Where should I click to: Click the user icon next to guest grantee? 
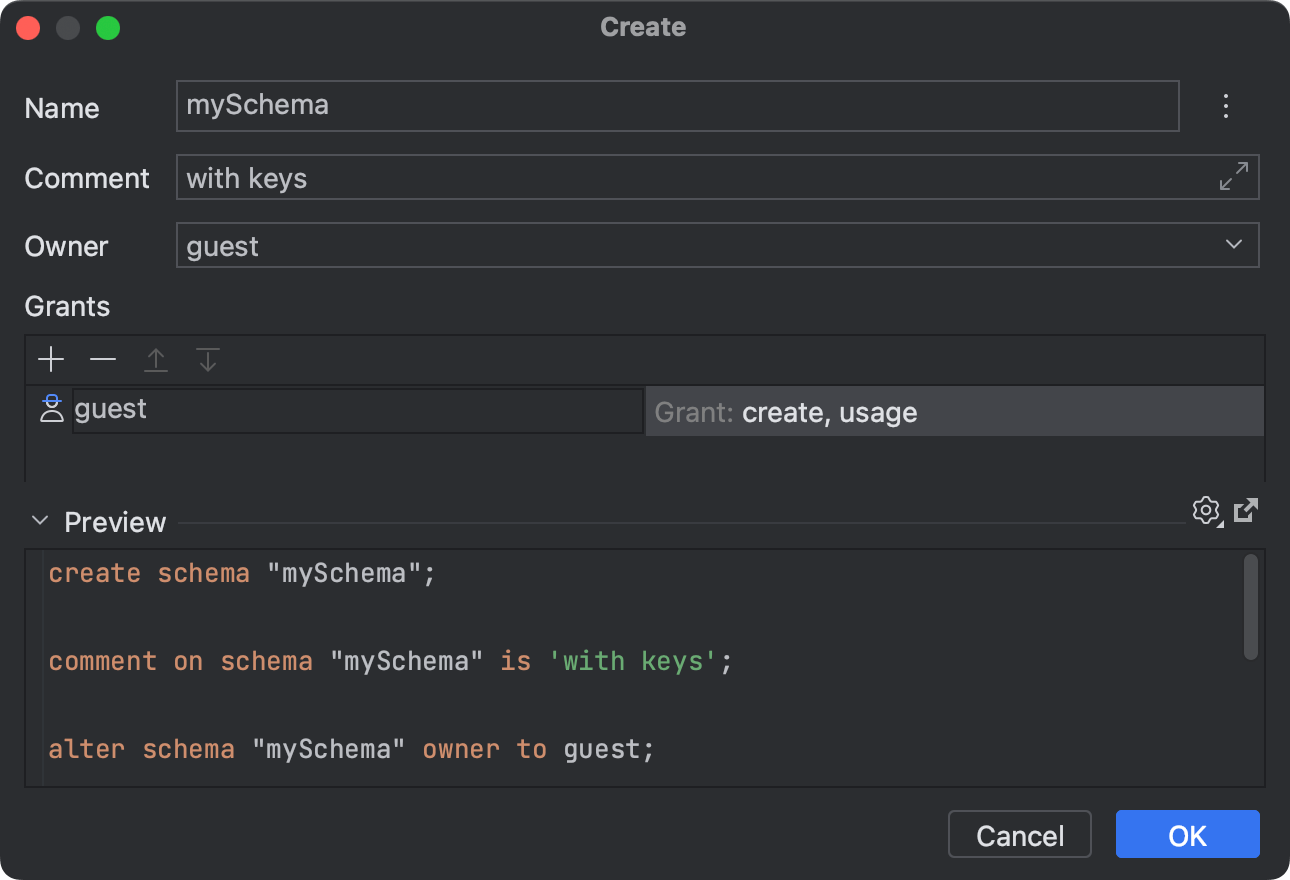click(x=50, y=408)
